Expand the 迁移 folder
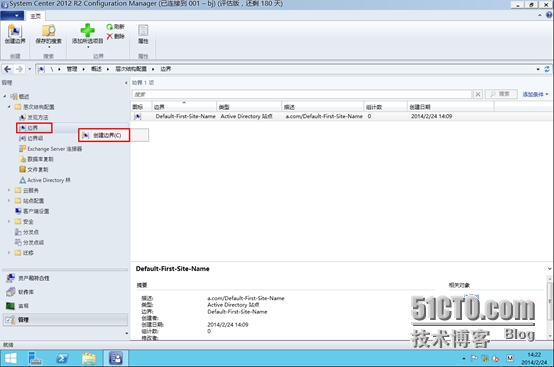Image resolution: width=554 pixels, height=367 pixels. 9,253
